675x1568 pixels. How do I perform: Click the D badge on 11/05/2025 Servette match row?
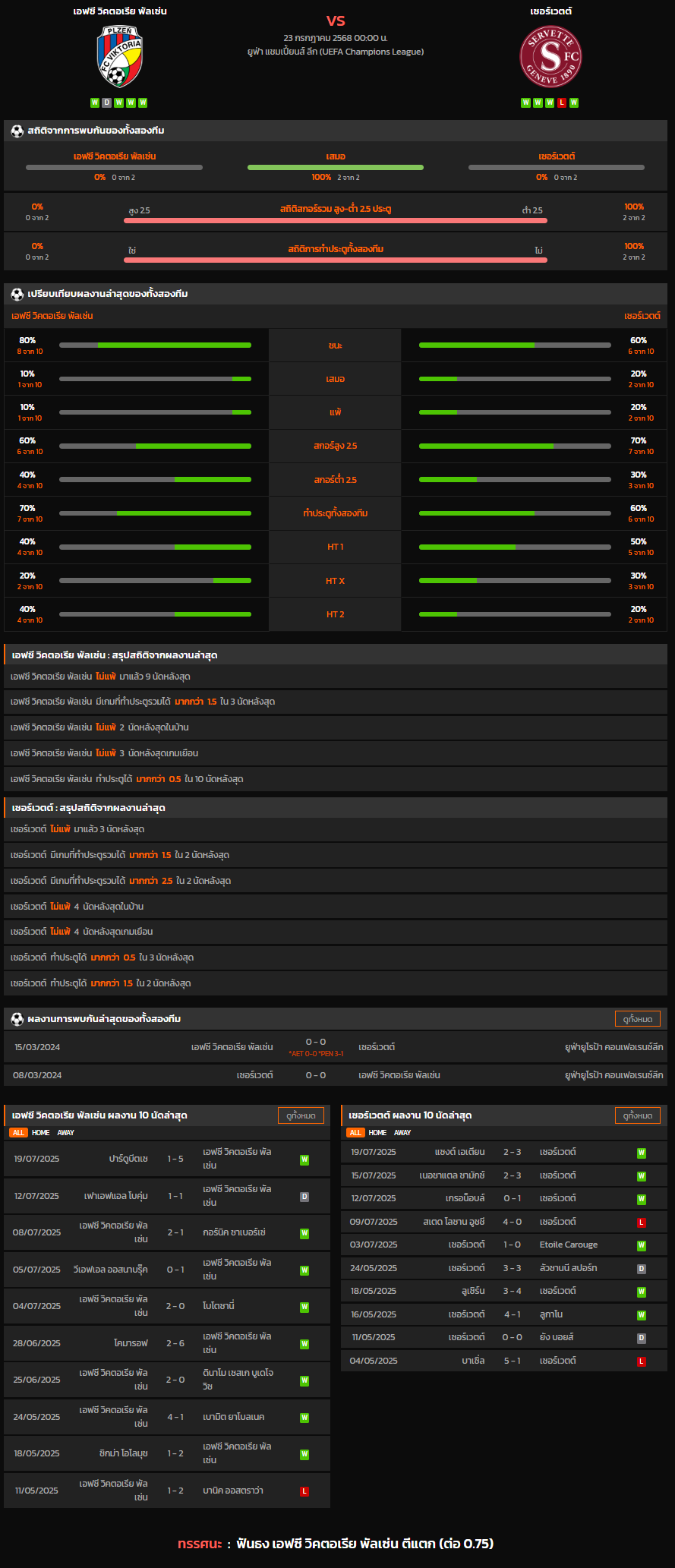click(x=642, y=1338)
